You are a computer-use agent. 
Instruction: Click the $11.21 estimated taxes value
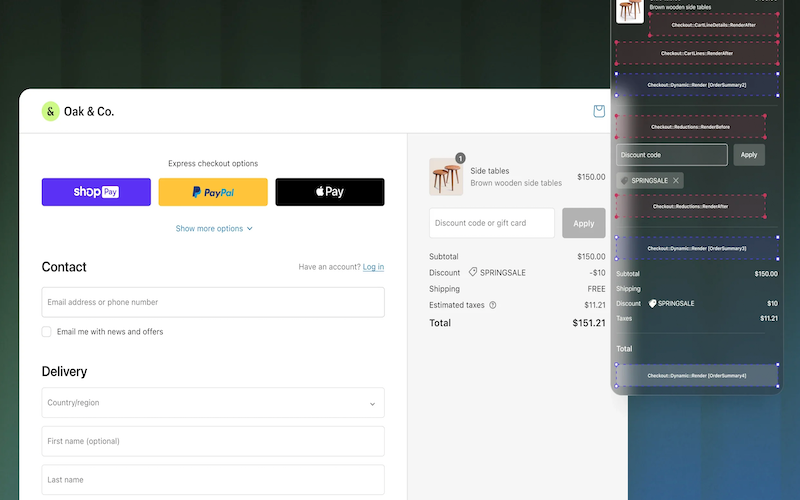tap(595, 305)
